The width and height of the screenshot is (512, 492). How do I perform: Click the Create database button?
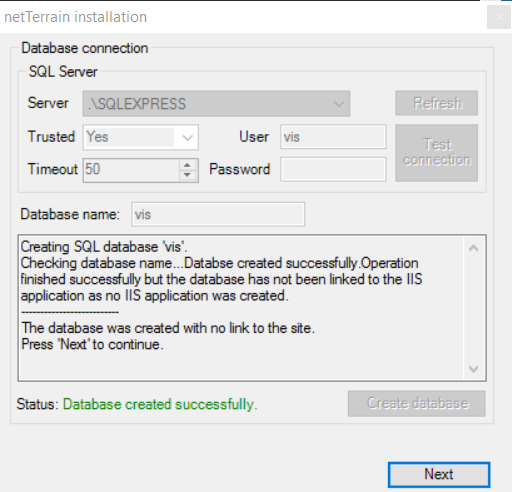[x=417, y=404]
